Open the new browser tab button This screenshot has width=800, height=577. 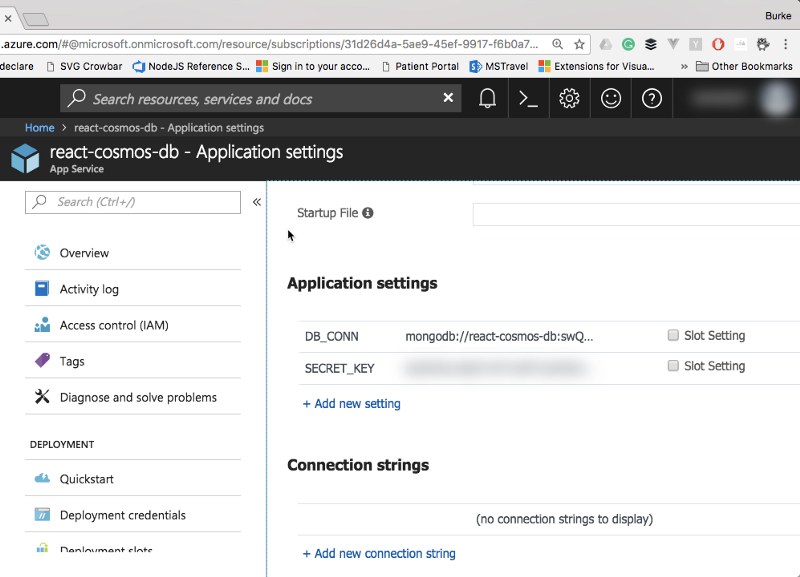click(x=36, y=19)
